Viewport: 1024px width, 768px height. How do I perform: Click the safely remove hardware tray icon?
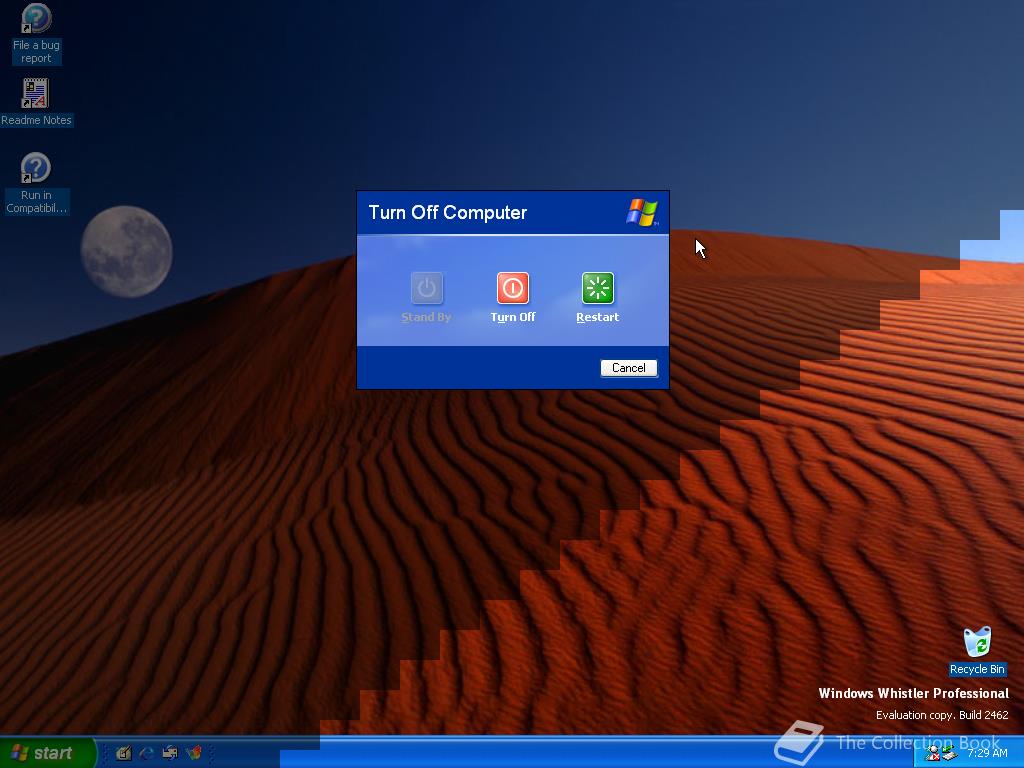point(949,754)
